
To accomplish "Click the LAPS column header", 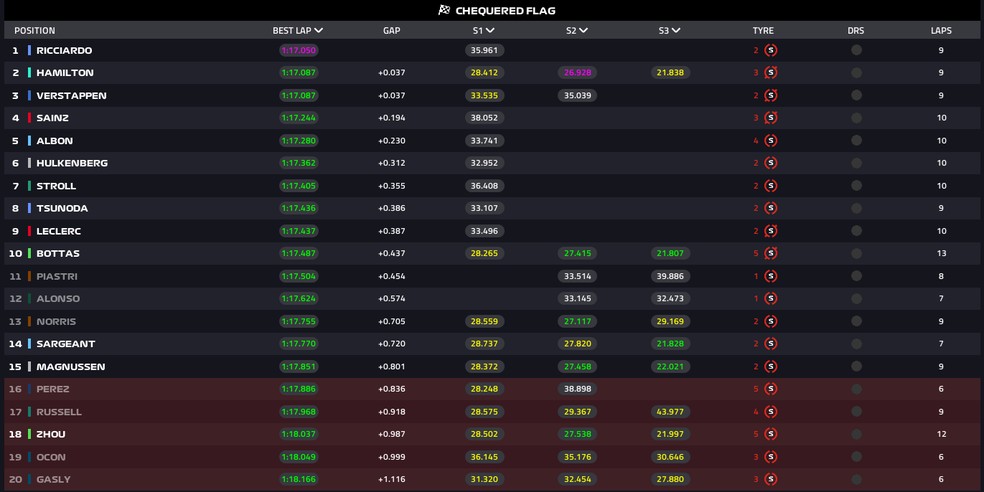I will [x=941, y=30].
